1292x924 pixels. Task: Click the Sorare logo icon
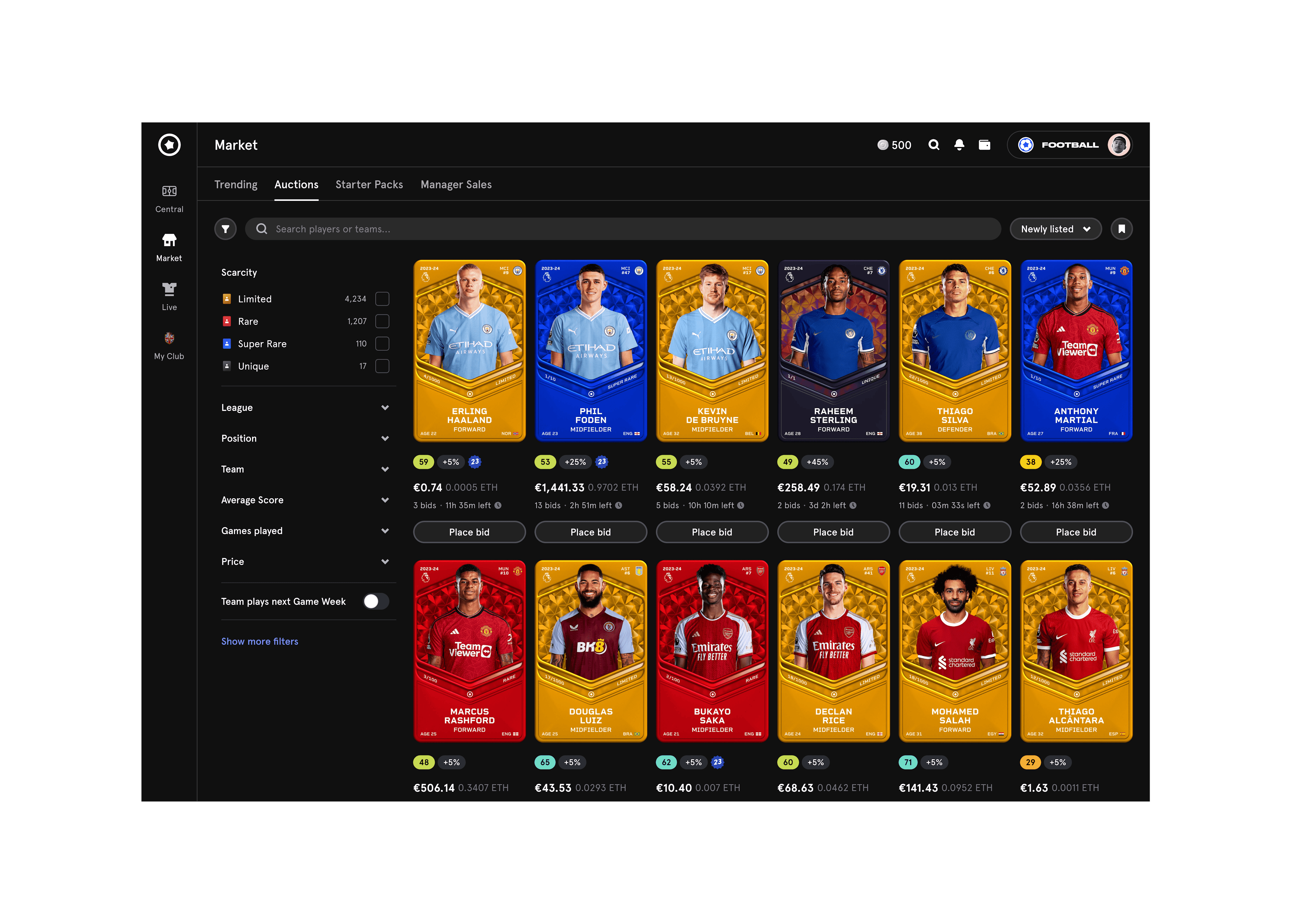point(169,145)
